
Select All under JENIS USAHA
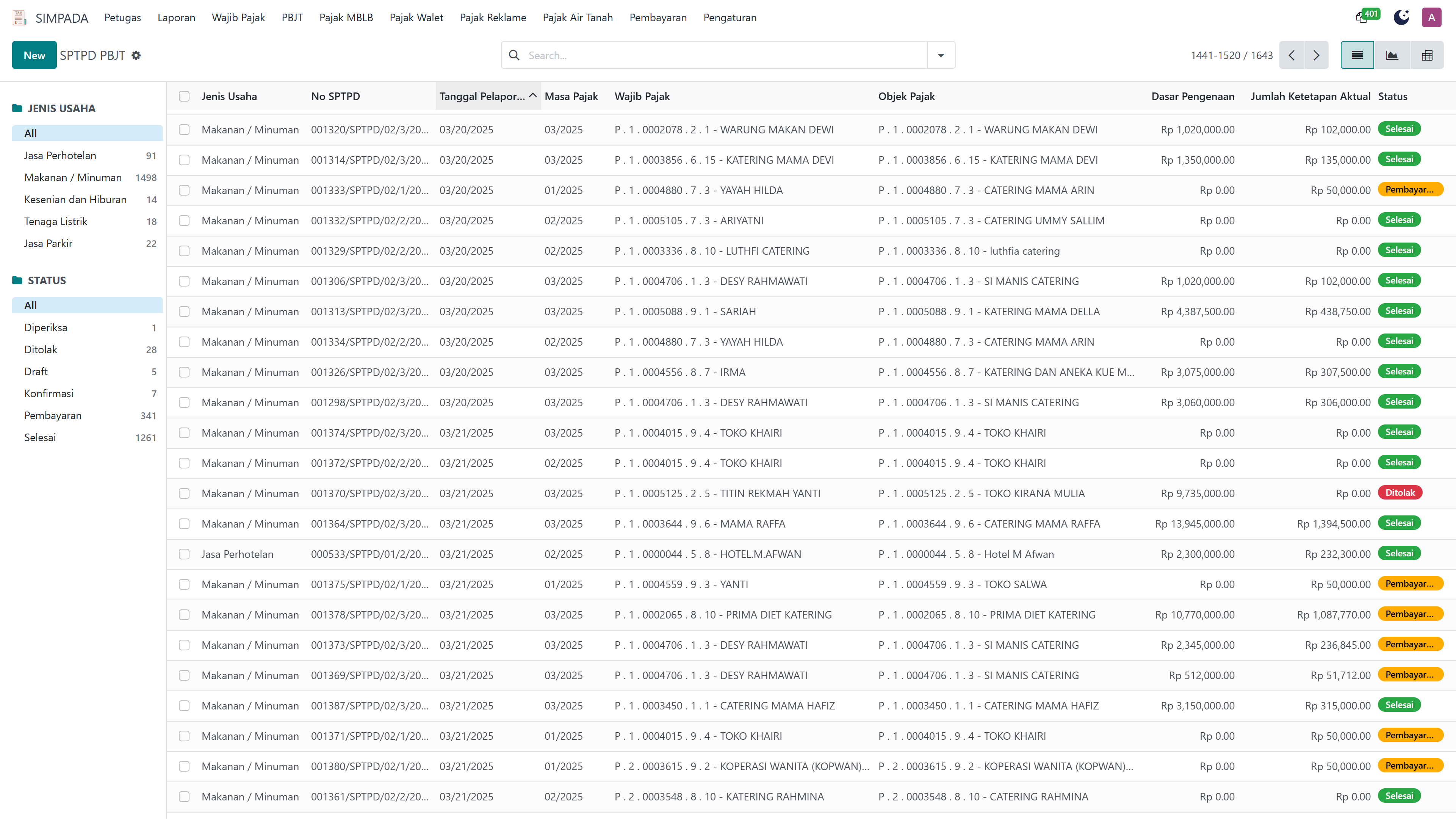pyautogui.click(x=88, y=133)
